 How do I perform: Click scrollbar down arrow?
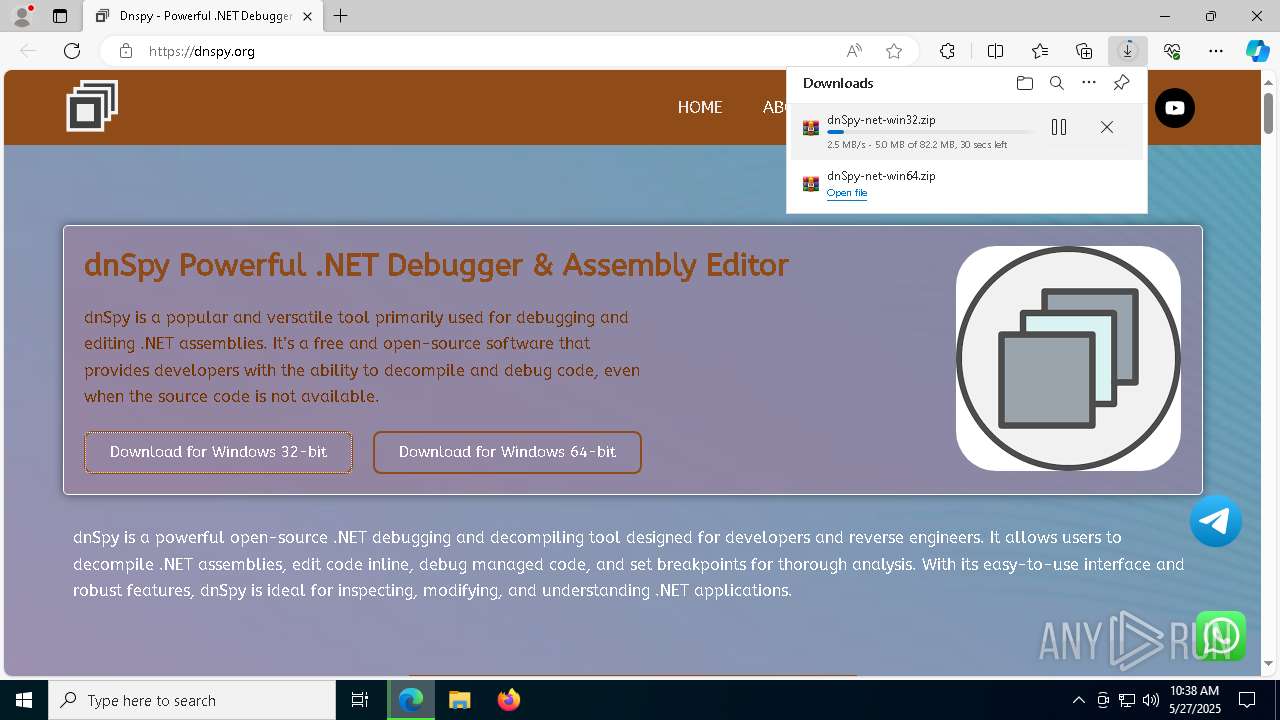[x=1268, y=663]
